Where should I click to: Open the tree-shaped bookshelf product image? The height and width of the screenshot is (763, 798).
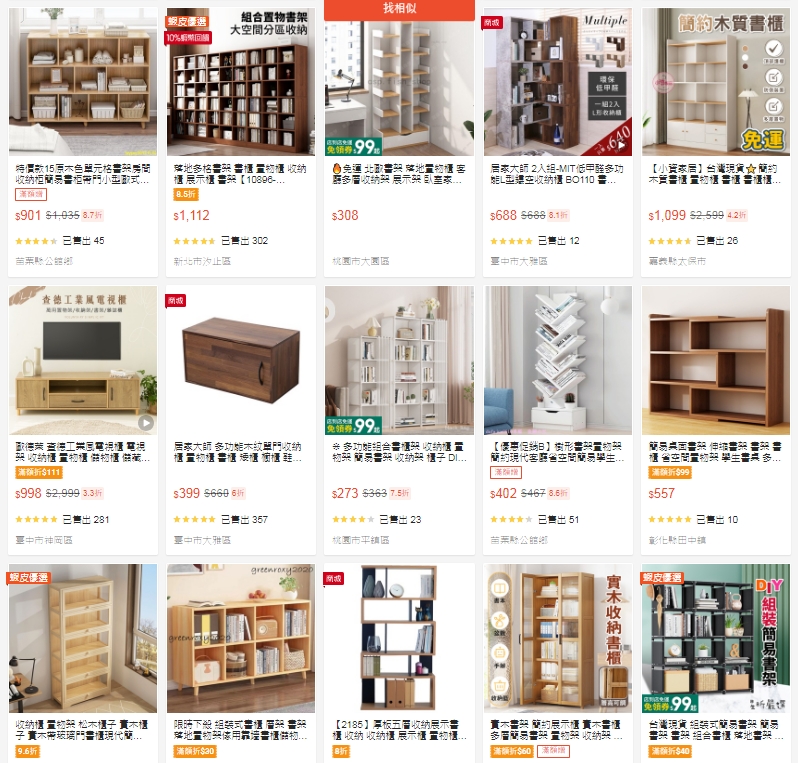tap(558, 360)
